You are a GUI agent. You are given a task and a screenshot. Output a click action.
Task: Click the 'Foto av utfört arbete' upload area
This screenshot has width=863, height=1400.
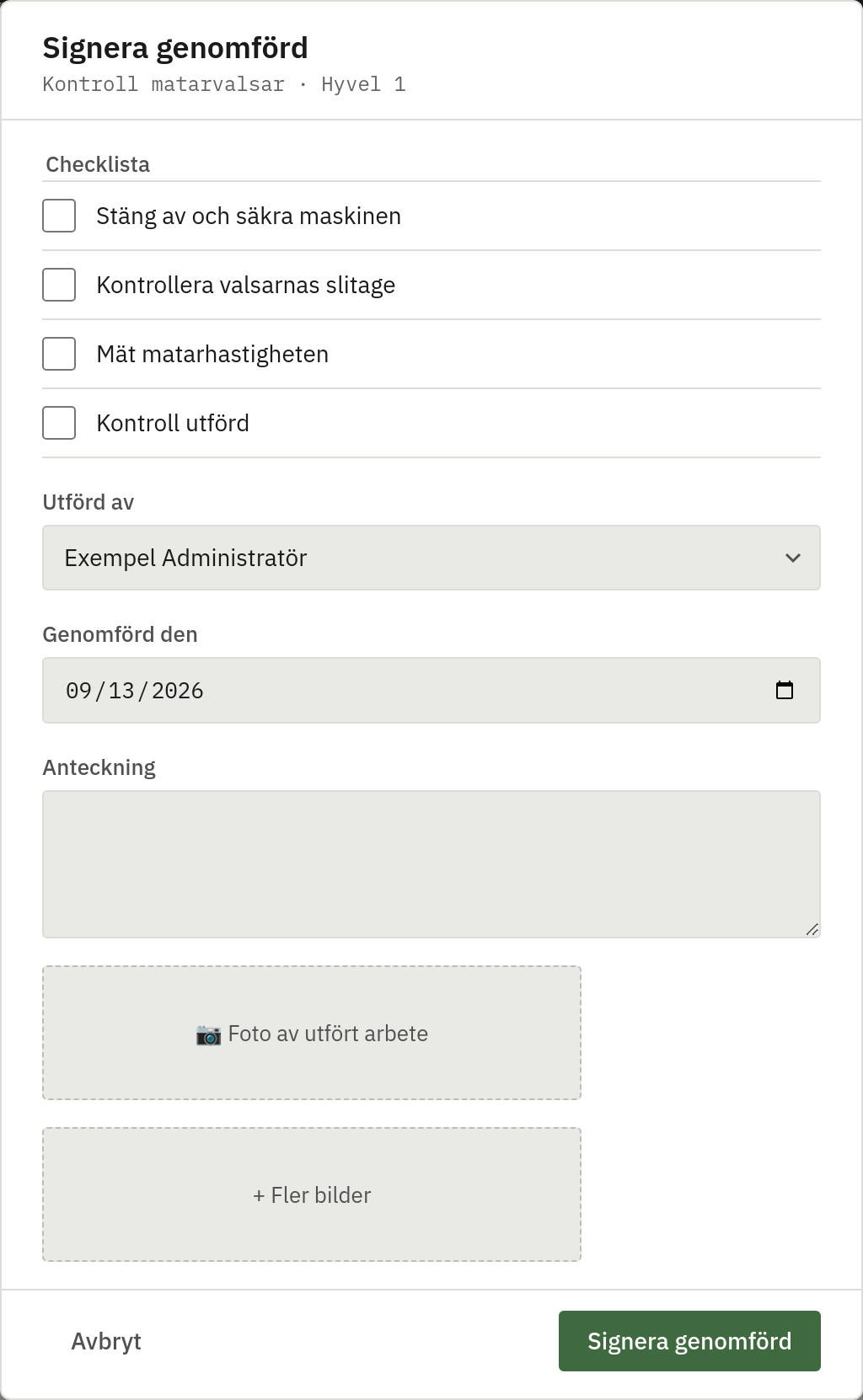coord(312,1033)
